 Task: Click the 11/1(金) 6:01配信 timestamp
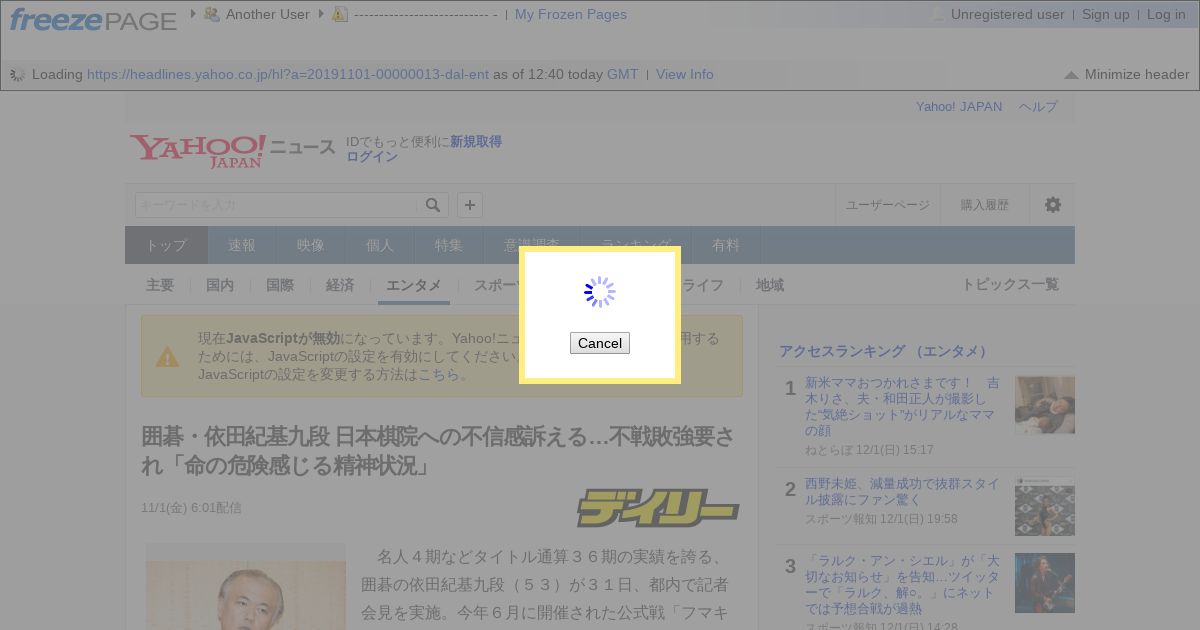tap(191, 508)
